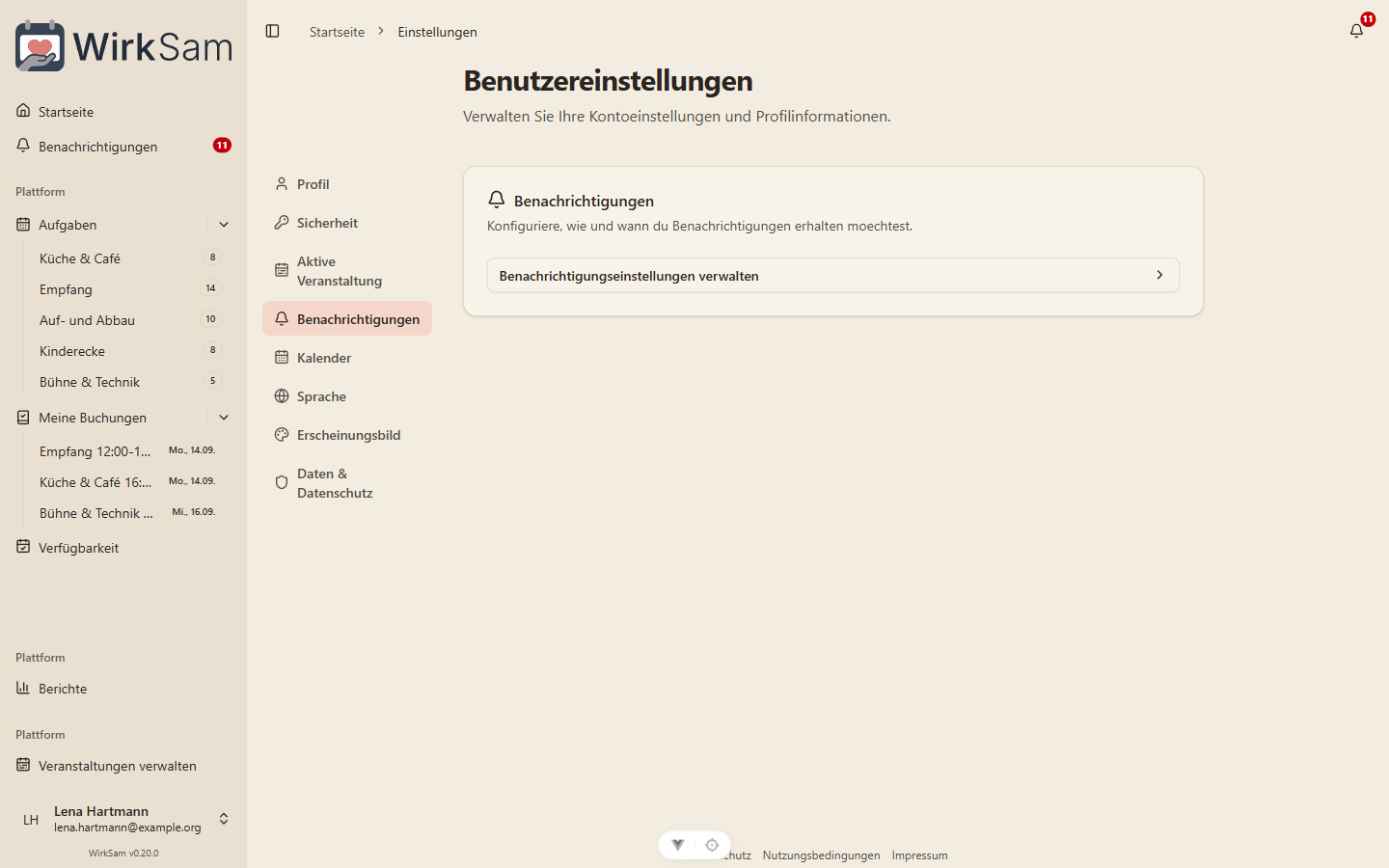Open Berichte in the sidebar

tap(123, 689)
